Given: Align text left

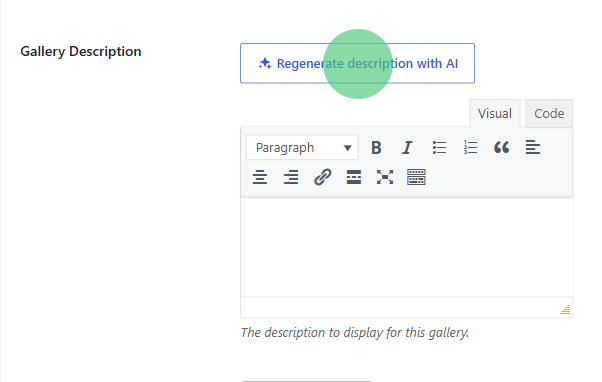Looking at the screenshot, I should coord(533,147).
